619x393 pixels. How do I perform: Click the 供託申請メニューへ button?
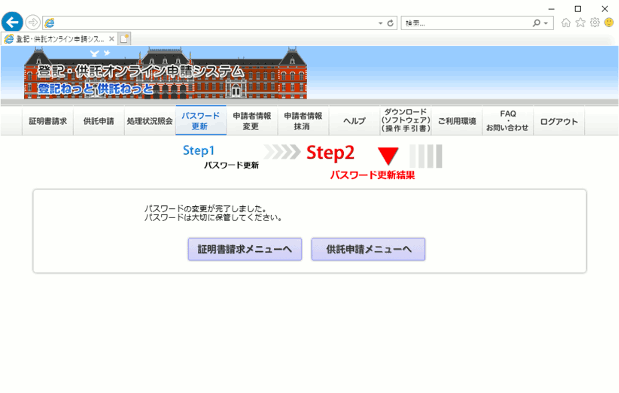[x=368, y=249]
